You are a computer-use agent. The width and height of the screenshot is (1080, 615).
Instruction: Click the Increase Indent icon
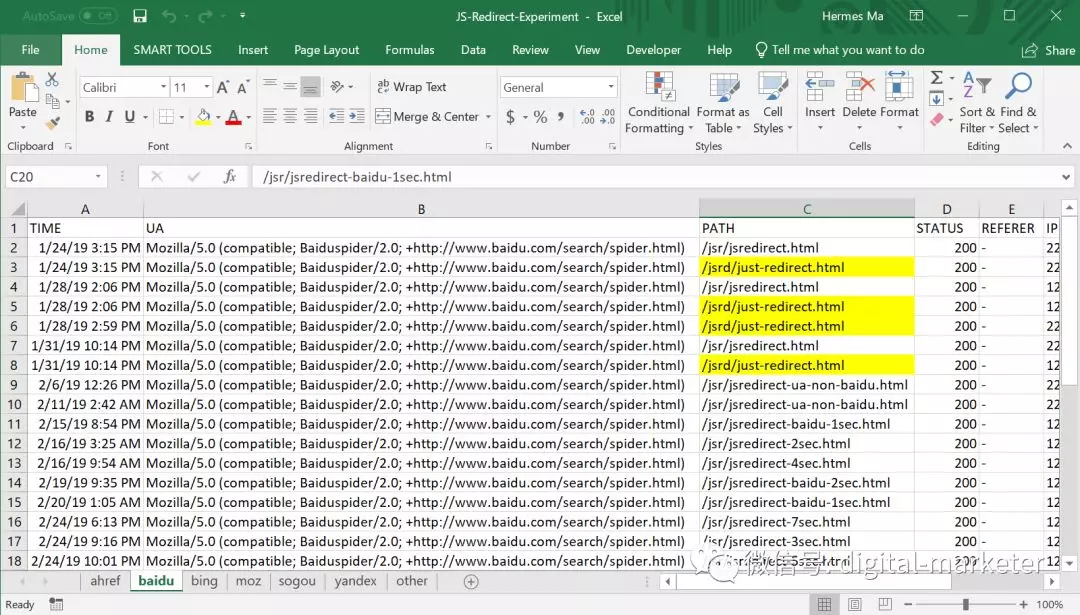point(357,116)
